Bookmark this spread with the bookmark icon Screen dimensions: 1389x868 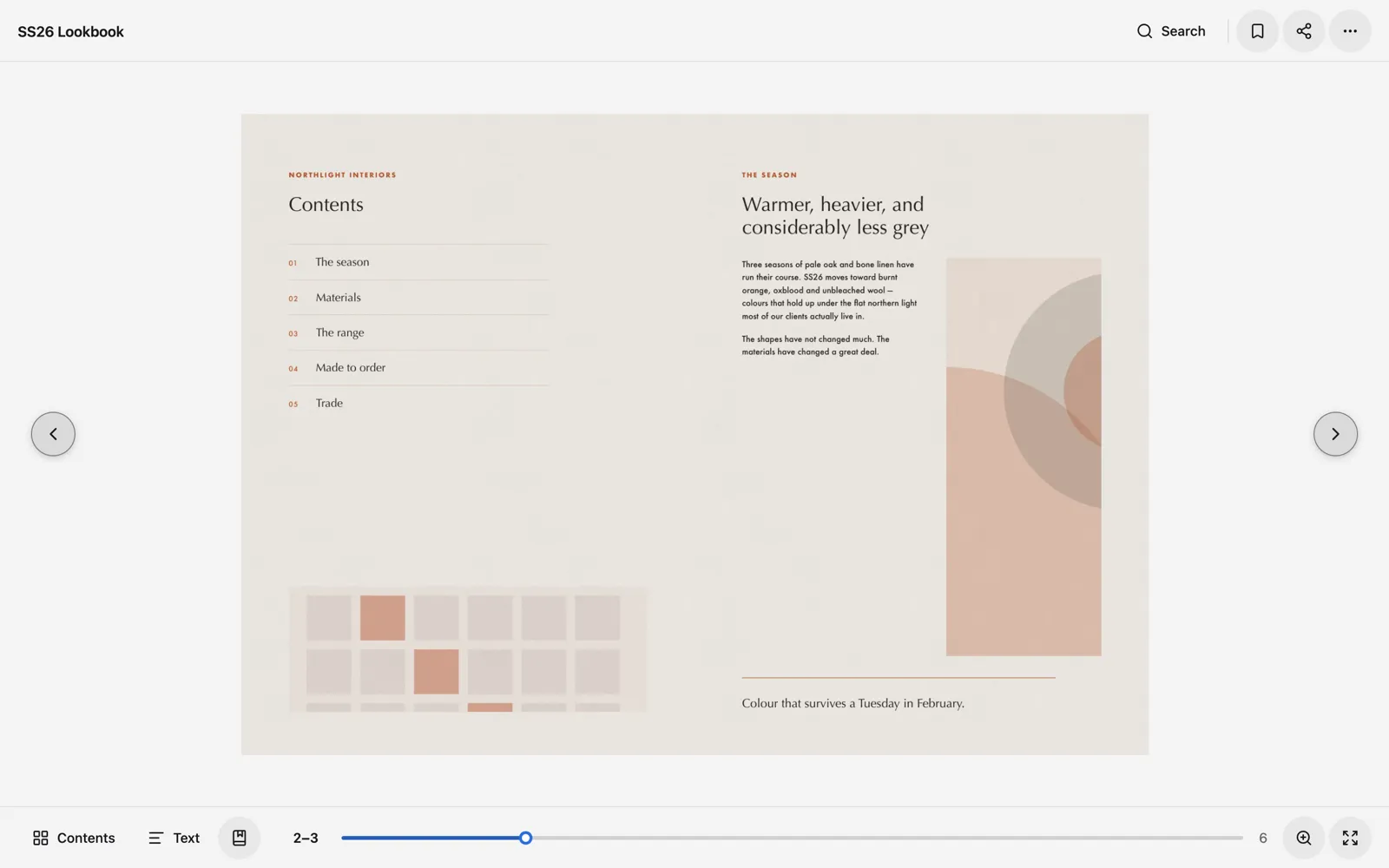pyautogui.click(x=1257, y=31)
